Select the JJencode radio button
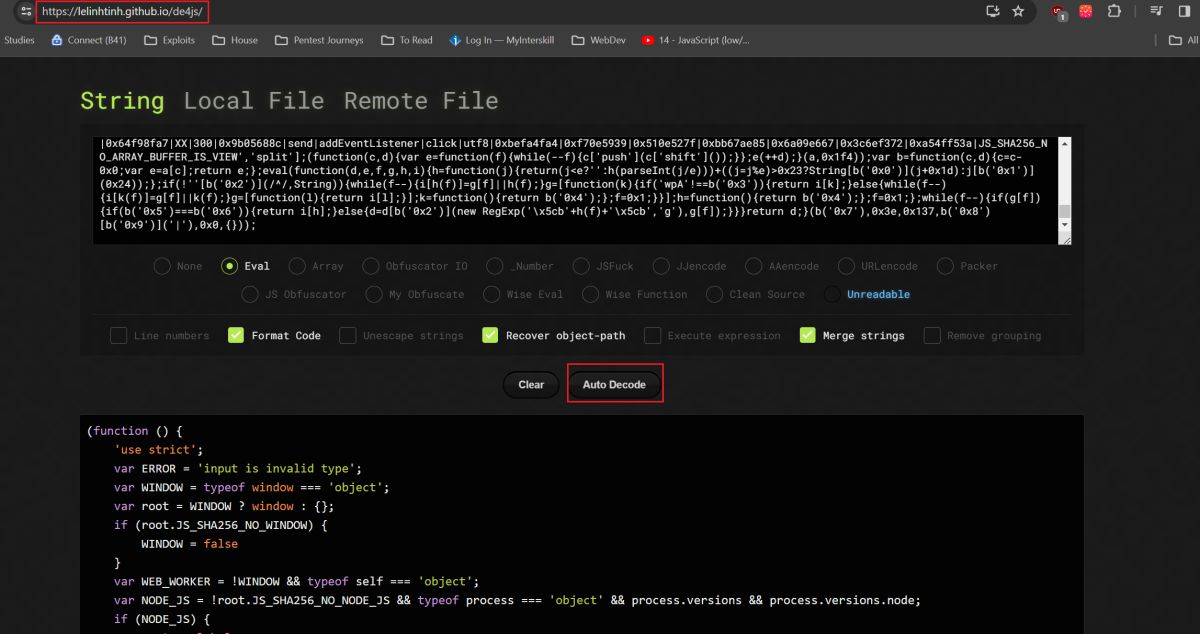The width and height of the screenshot is (1200, 634). pos(660,266)
